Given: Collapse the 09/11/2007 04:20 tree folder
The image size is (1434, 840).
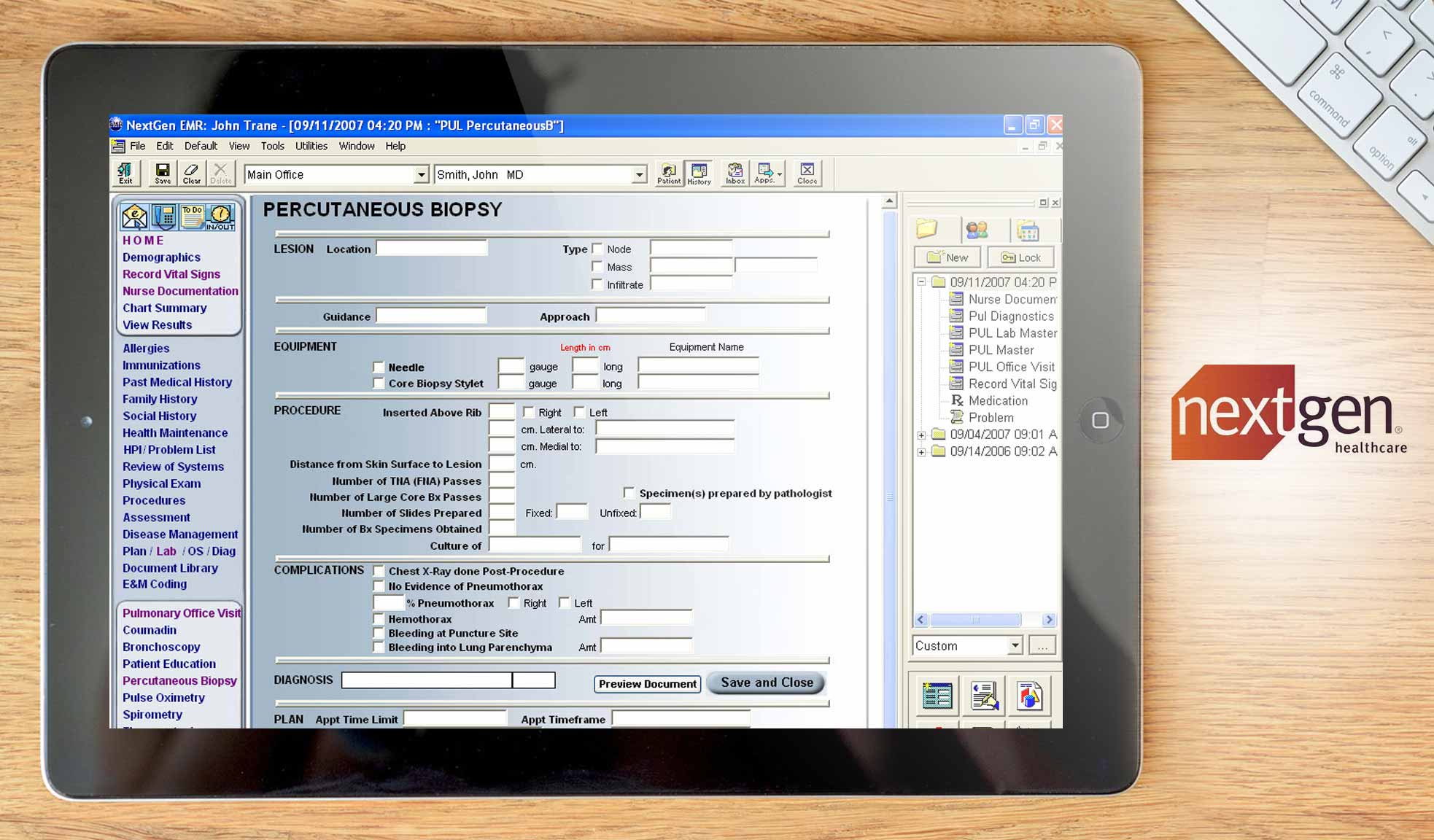Looking at the screenshot, I should [x=921, y=281].
